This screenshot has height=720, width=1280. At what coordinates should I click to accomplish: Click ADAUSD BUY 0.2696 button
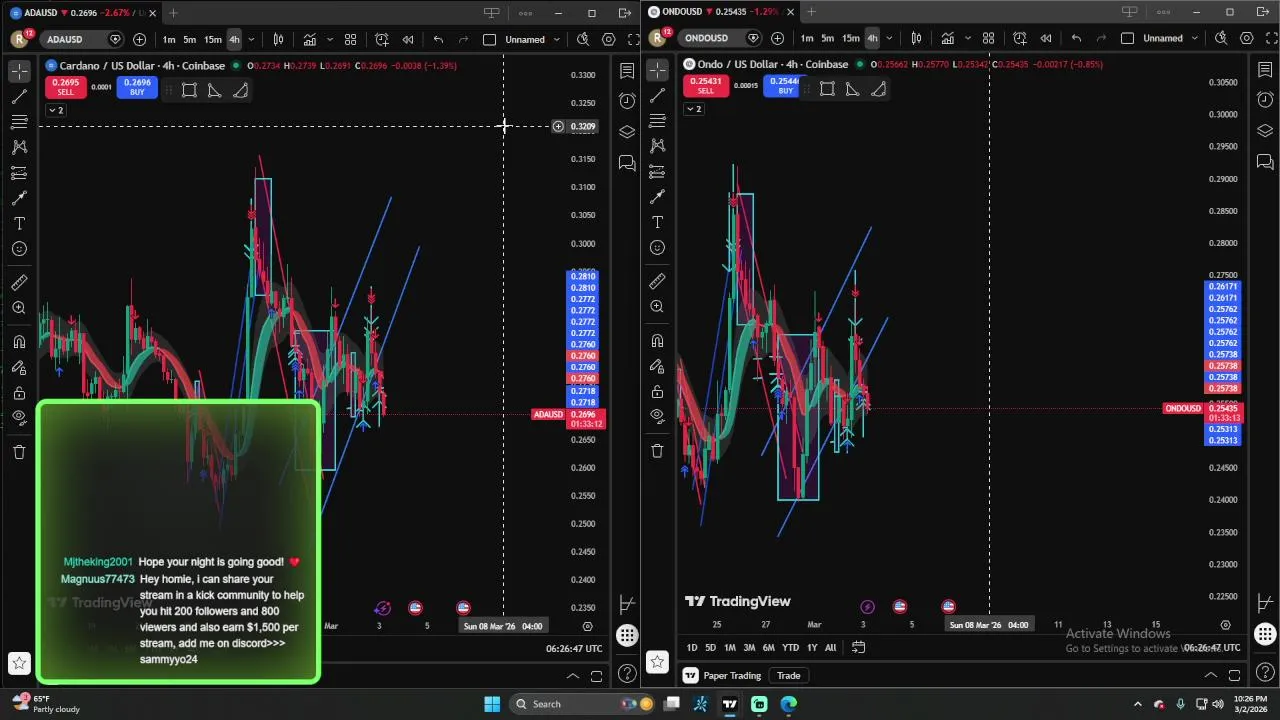(x=137, y=87)
